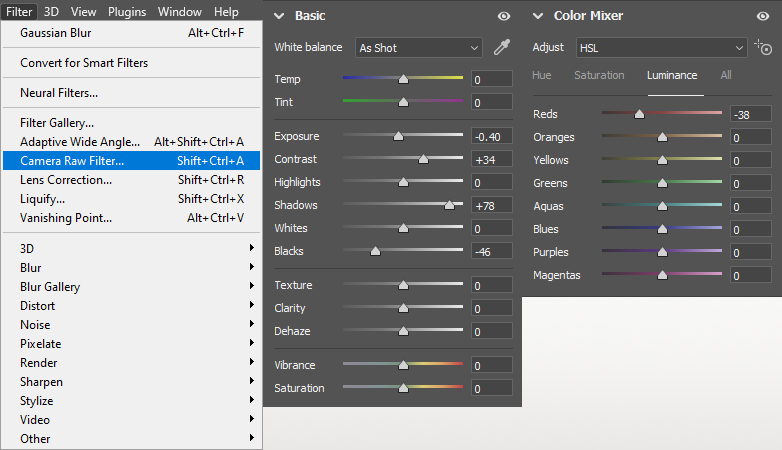This screenshot has height=450, width=782.
Task: Toggle Basic panel visibility eye icon
Action: coord(504,16)
